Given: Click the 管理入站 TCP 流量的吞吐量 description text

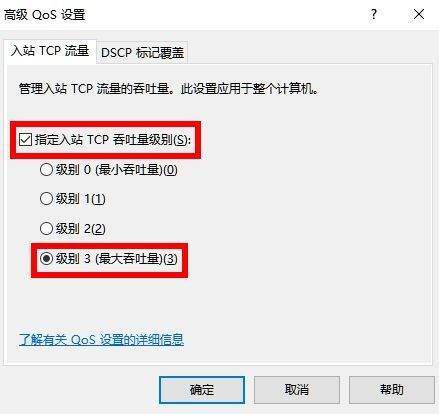Looking at the screenshot, I should [169, 89].
